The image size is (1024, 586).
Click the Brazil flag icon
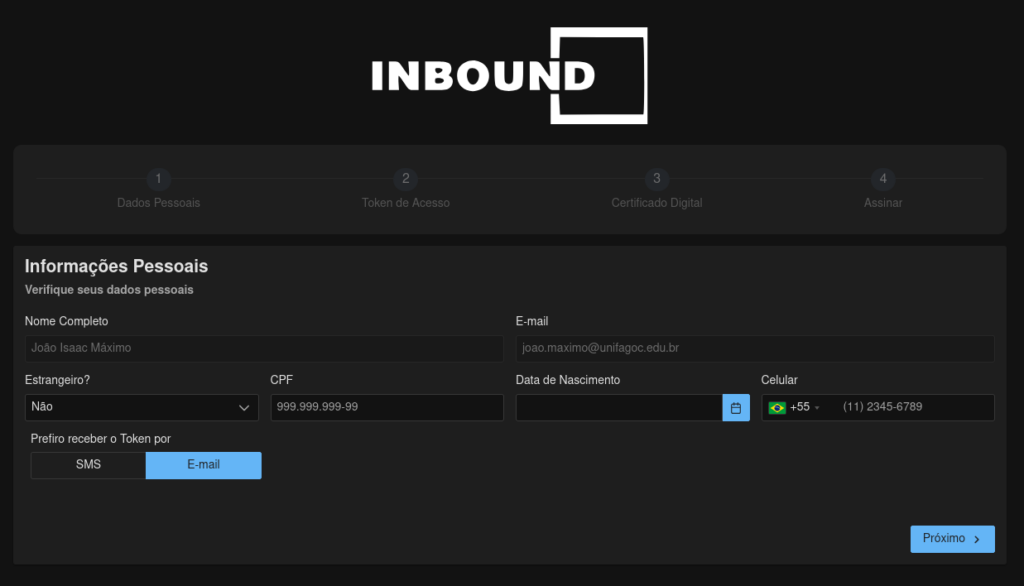click(x=777, y=408)
